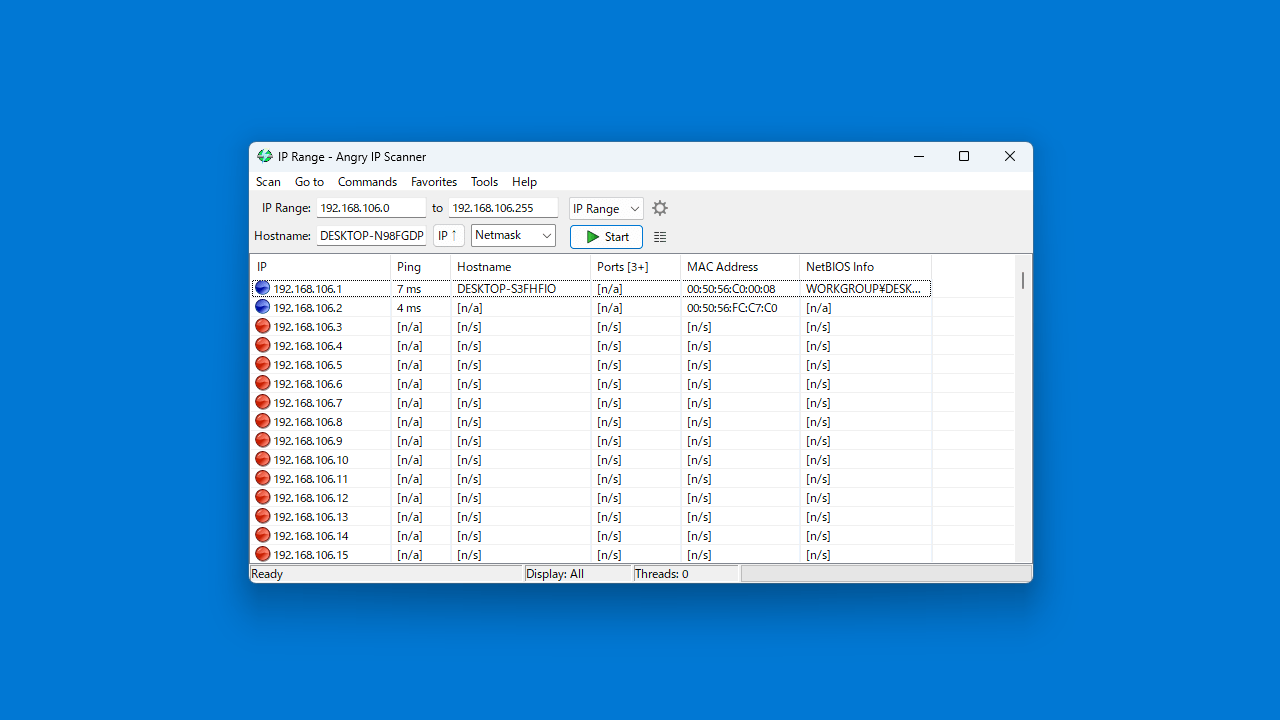Sort by the Ports [3+] column header

pos(635,267)
